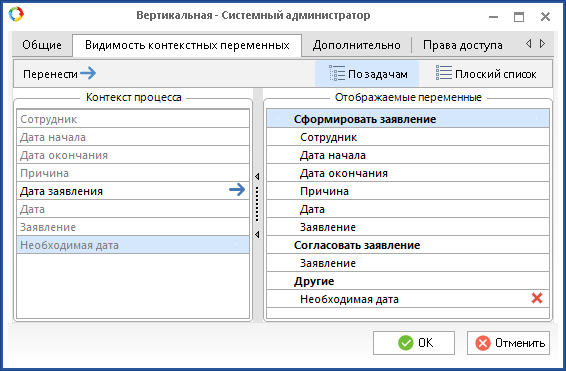Screen dimensions: 566x371
Task: Select Другие group in displayed variables
Action: point(408,281)
